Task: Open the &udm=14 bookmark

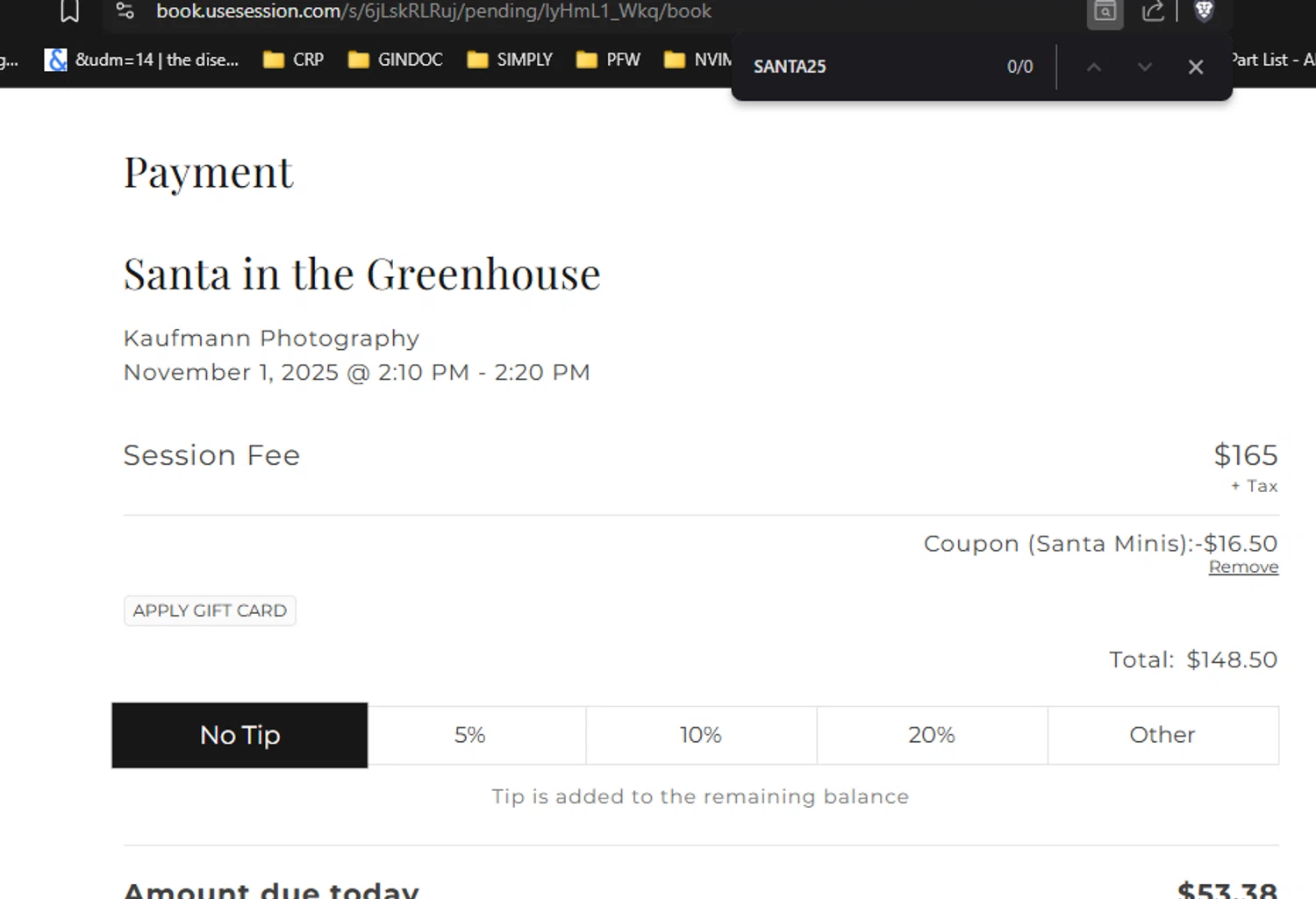Action: point(141,60)
